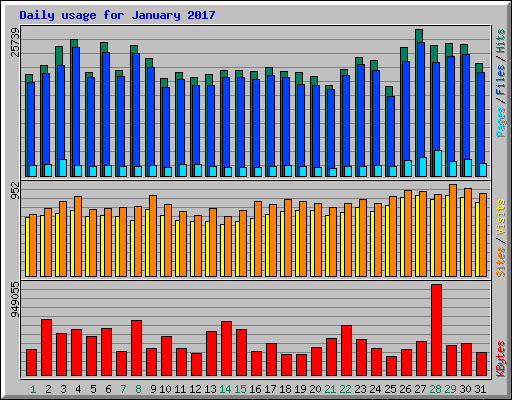
Task: Select the cyan Pages bar for day 21
Action: point(333,172)
